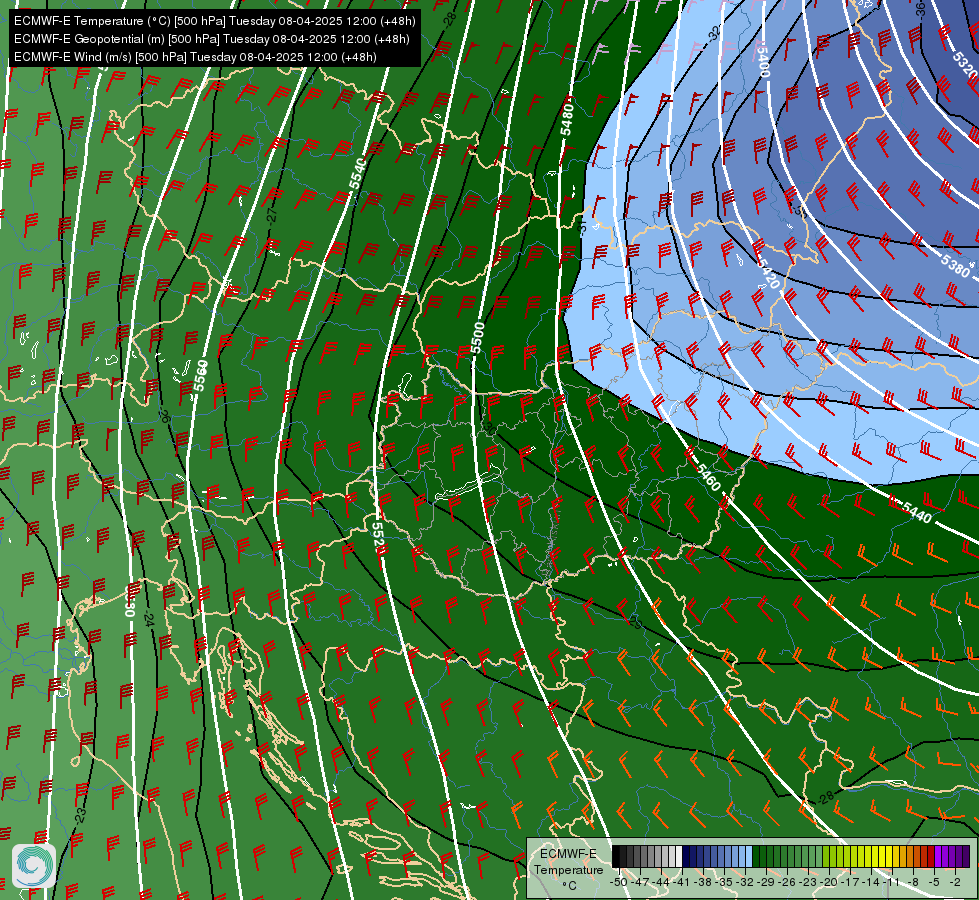Click the -11 tick label in legend
Screen dimensions: 979x900
[892, 882]
